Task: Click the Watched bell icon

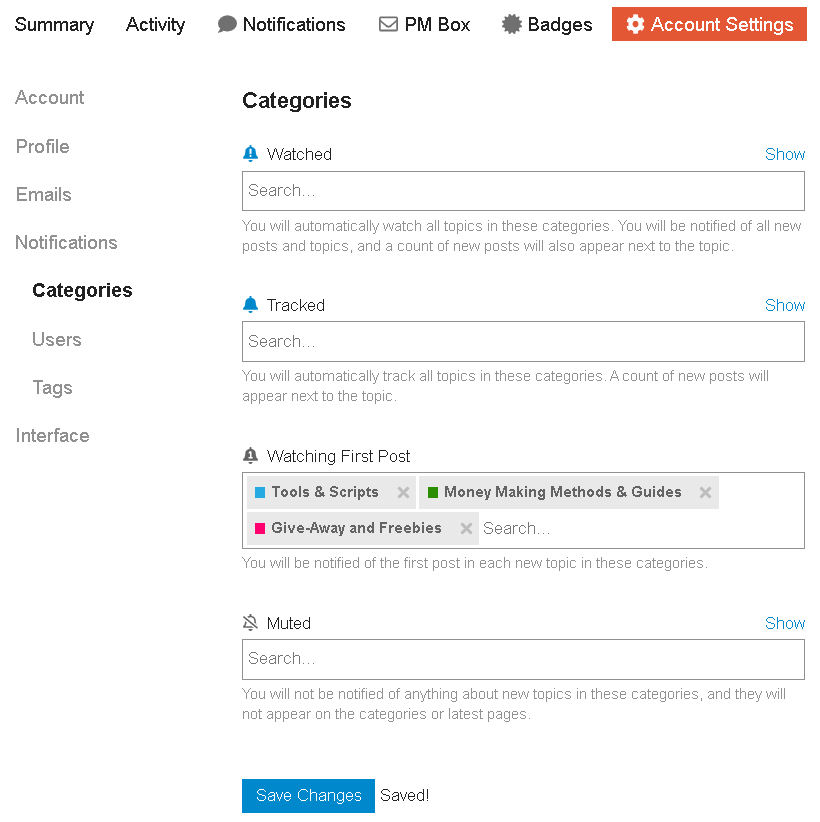Action: [x=250, y=154]
